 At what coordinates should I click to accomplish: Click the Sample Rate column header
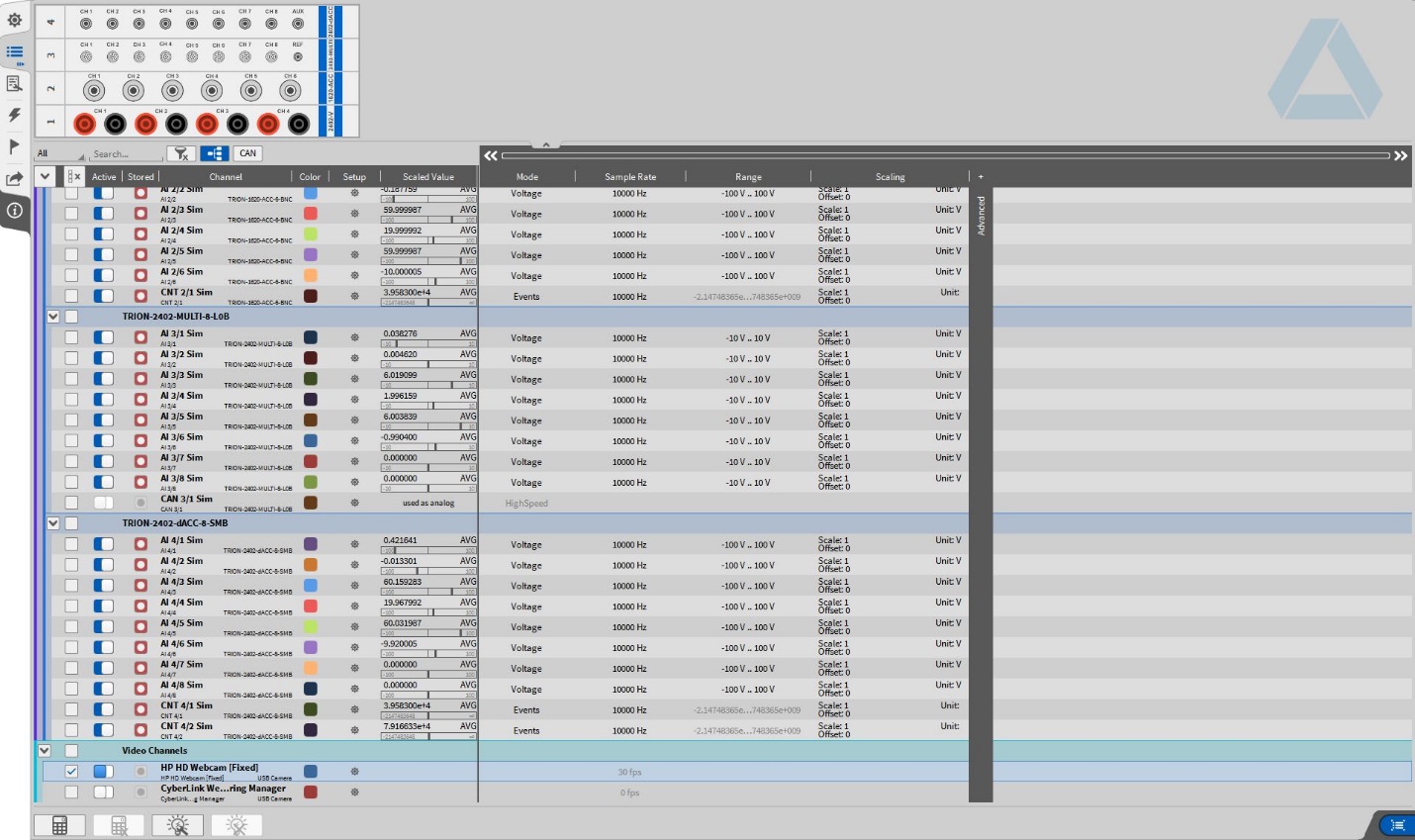click(630, 177)
